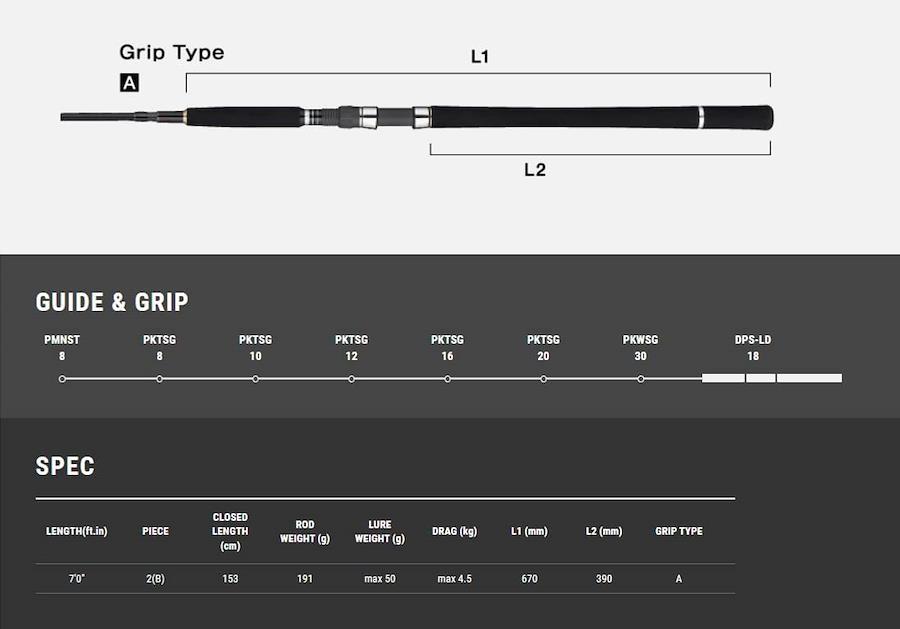Click the GUIDE & GRIP heading

pyautogui.click(x=112, y=302)
